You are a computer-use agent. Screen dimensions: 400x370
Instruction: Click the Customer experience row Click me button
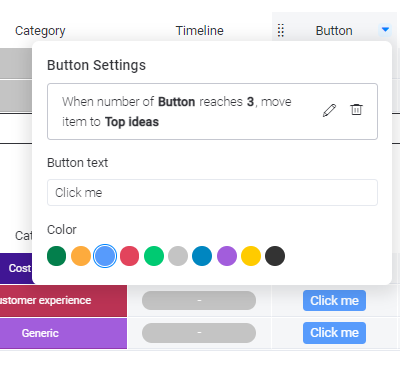(x=334, y=301)
